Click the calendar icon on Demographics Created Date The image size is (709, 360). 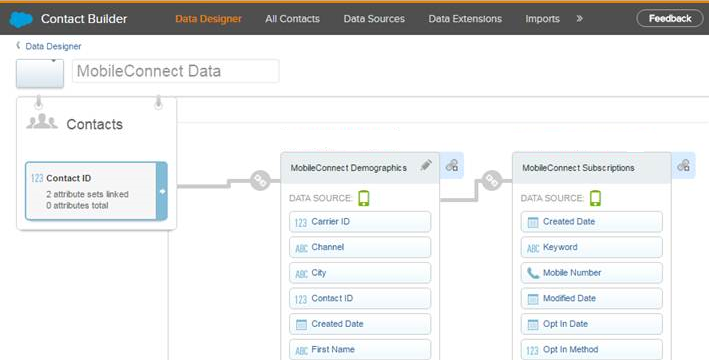[301, 325]
